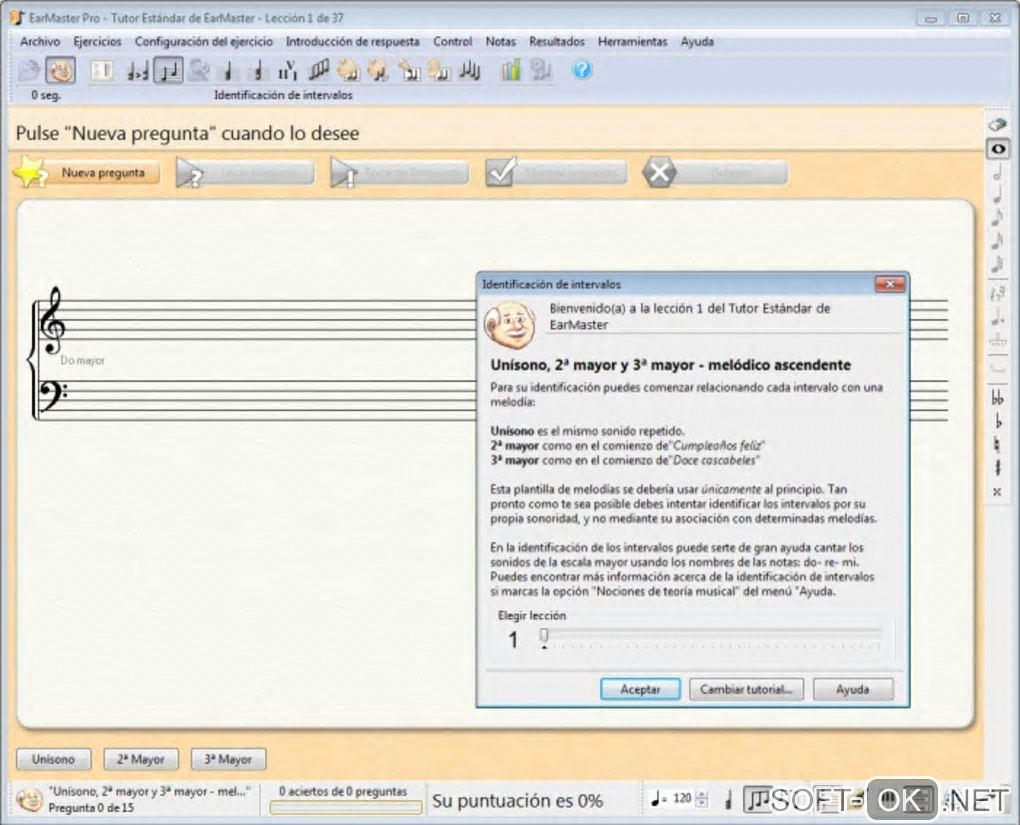Toggle the boxed eighth-notes icon in status bar

758,799
